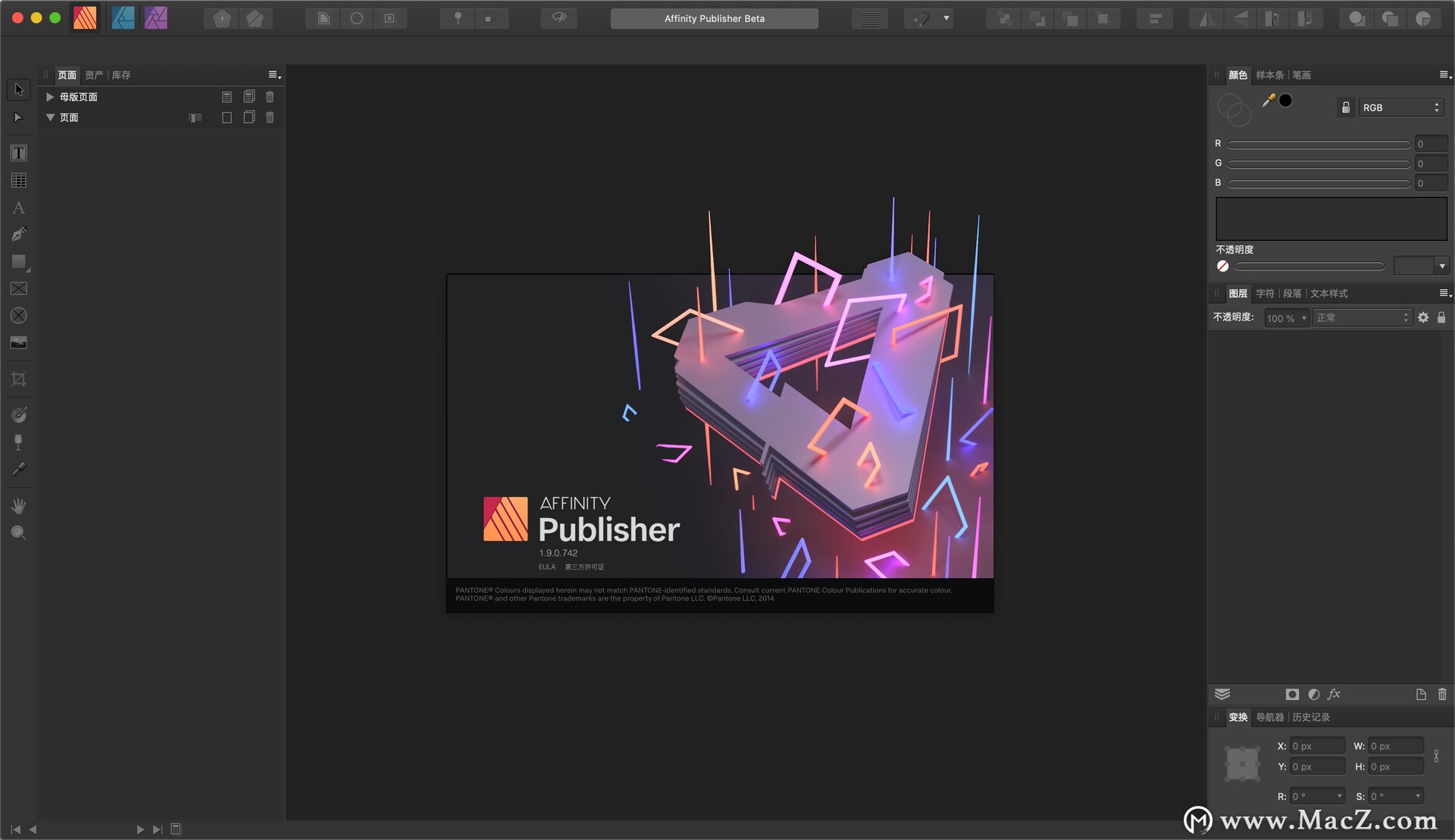This screenshot has width=1455, height=840.
Task: Collapse the 页面 section triangle
Action: tap(50, 117)
